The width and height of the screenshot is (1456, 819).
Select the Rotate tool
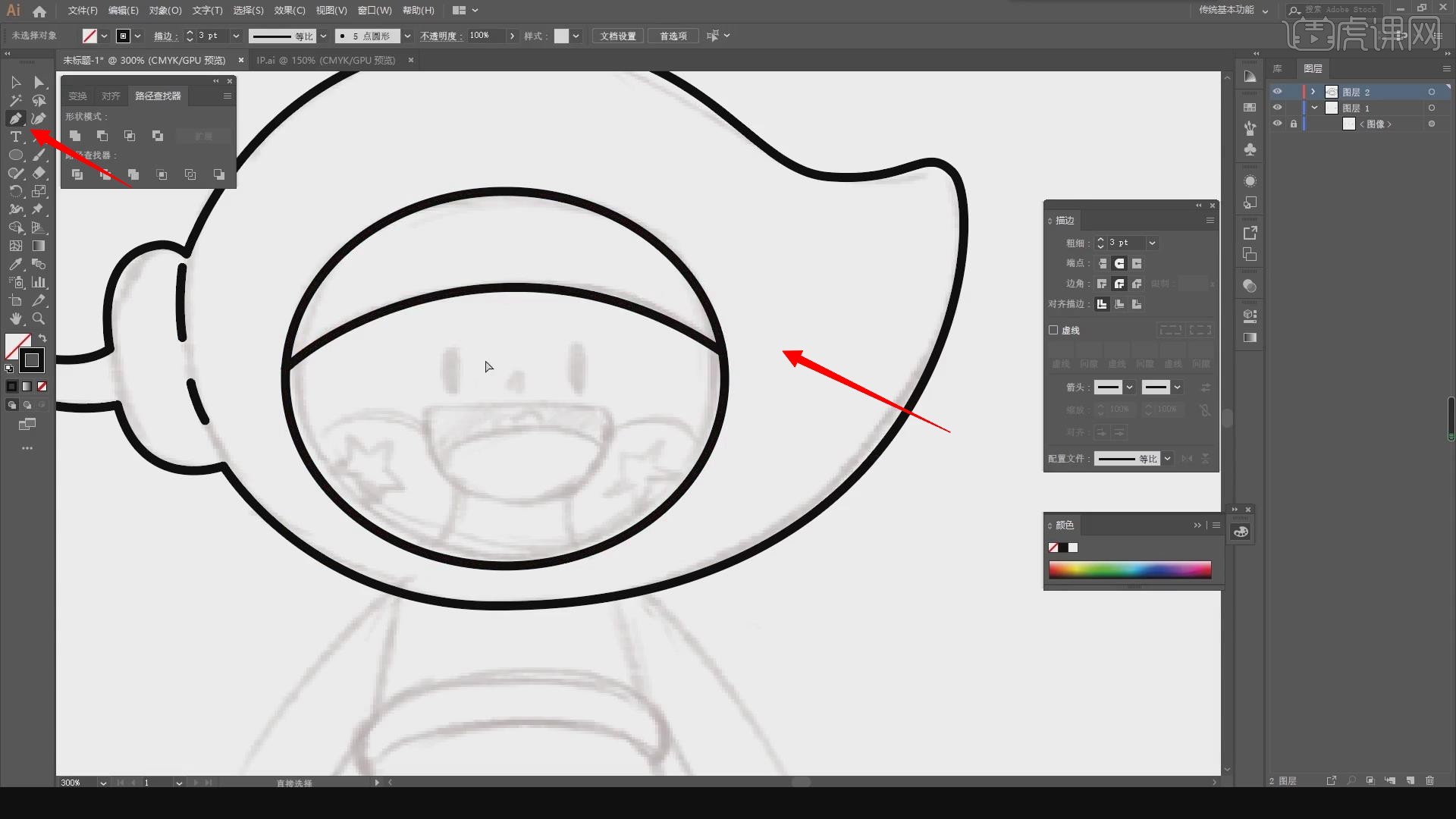pyautogui.click(x=15, y=191)
